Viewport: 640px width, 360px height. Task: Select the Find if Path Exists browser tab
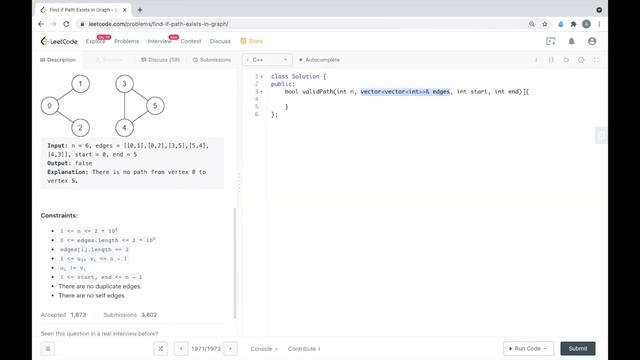83,10
